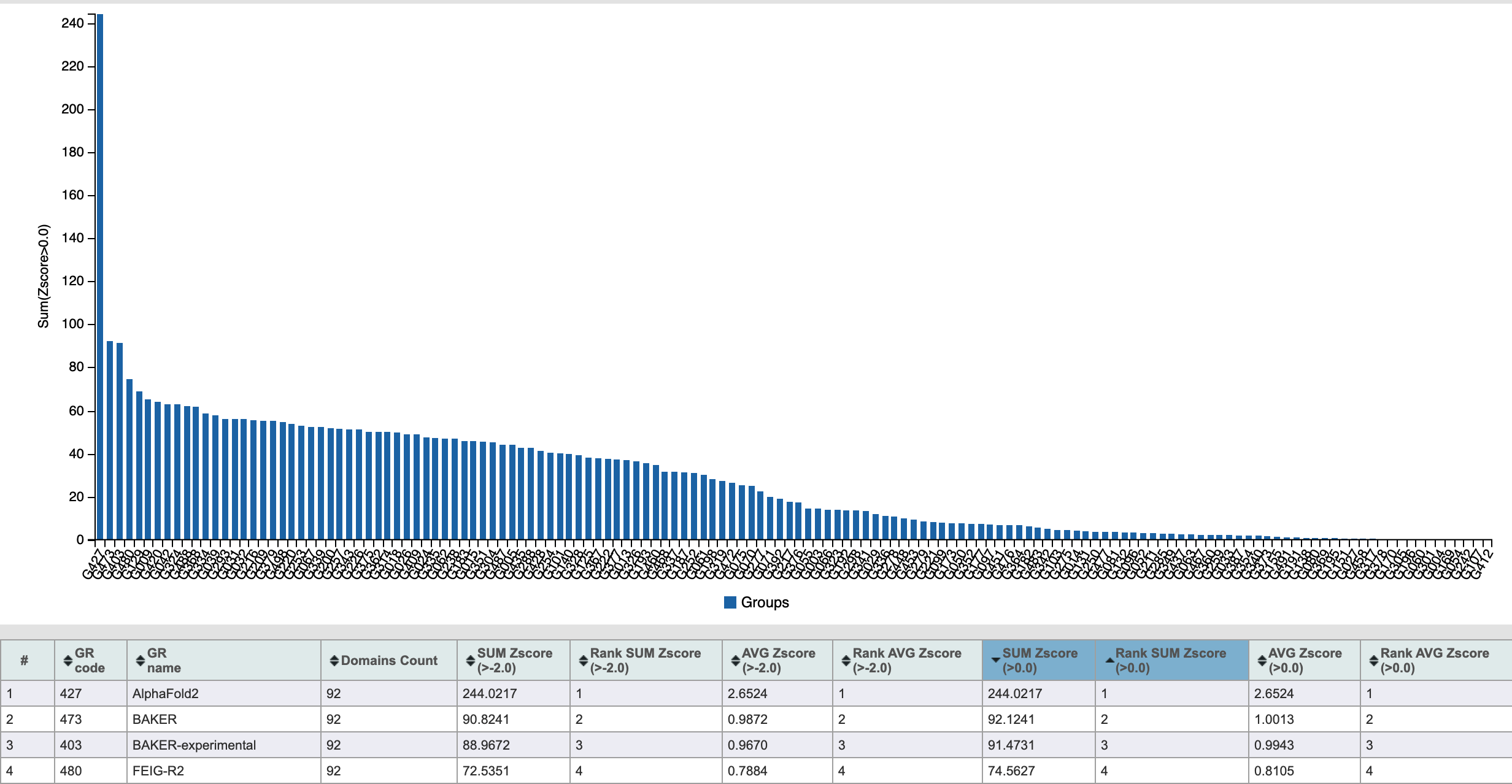Select the AlphaFold2 group name cell

166,694
